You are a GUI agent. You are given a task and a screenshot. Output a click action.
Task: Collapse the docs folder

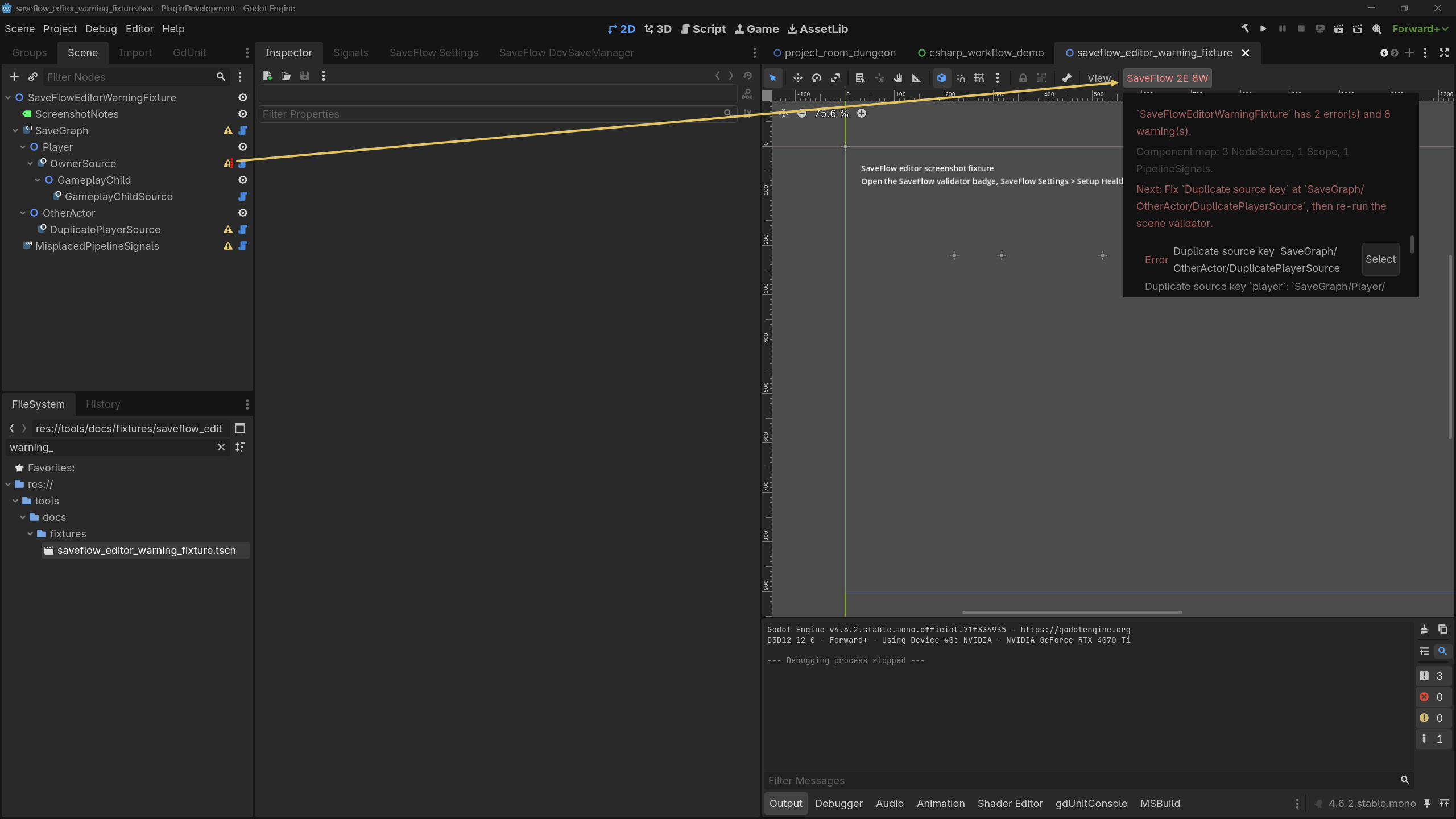pyautogui.click(x=23, y=518)
